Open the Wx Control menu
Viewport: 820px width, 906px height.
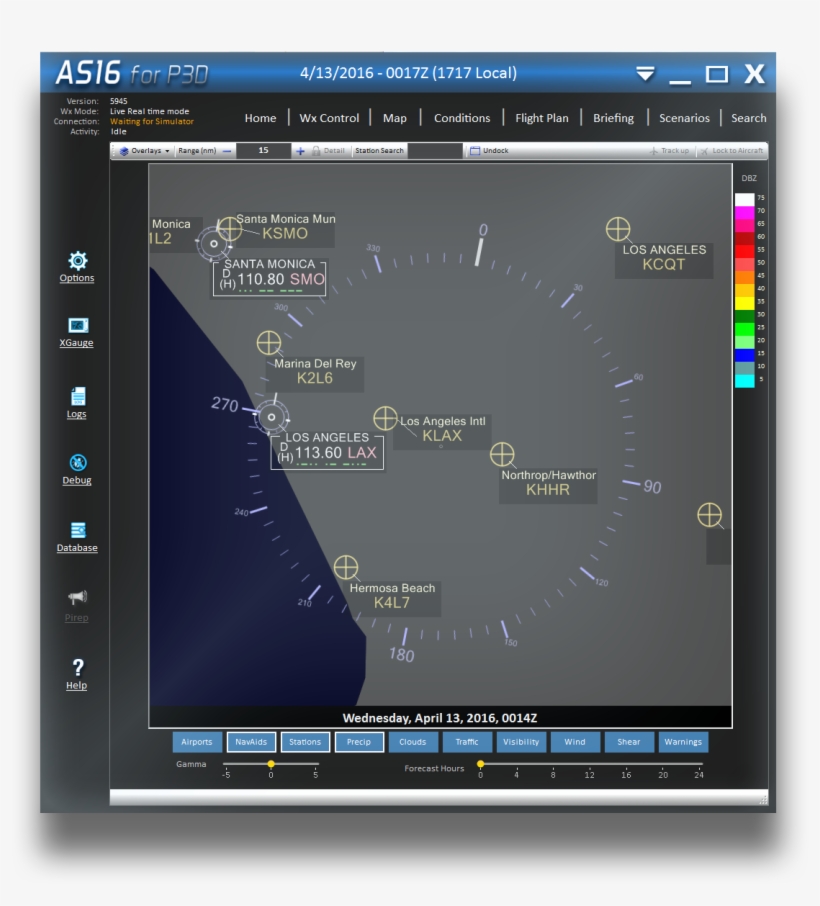329,118
